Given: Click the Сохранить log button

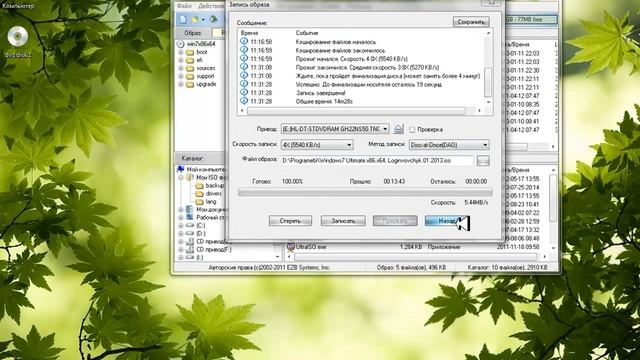Looking at the screenshot, I should tap(471, 22).
